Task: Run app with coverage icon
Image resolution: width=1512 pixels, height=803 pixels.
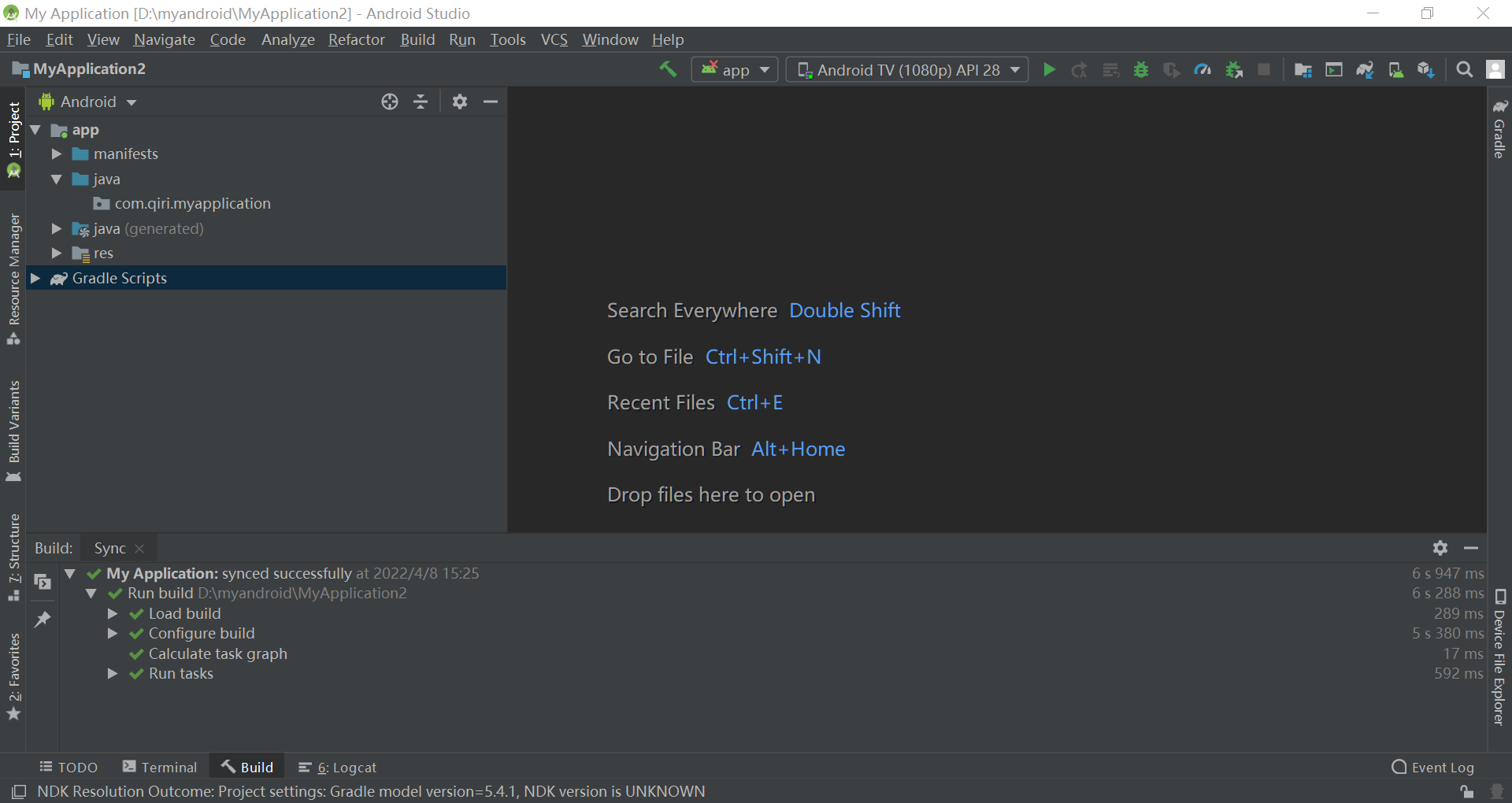Action: pos(1172,69)
